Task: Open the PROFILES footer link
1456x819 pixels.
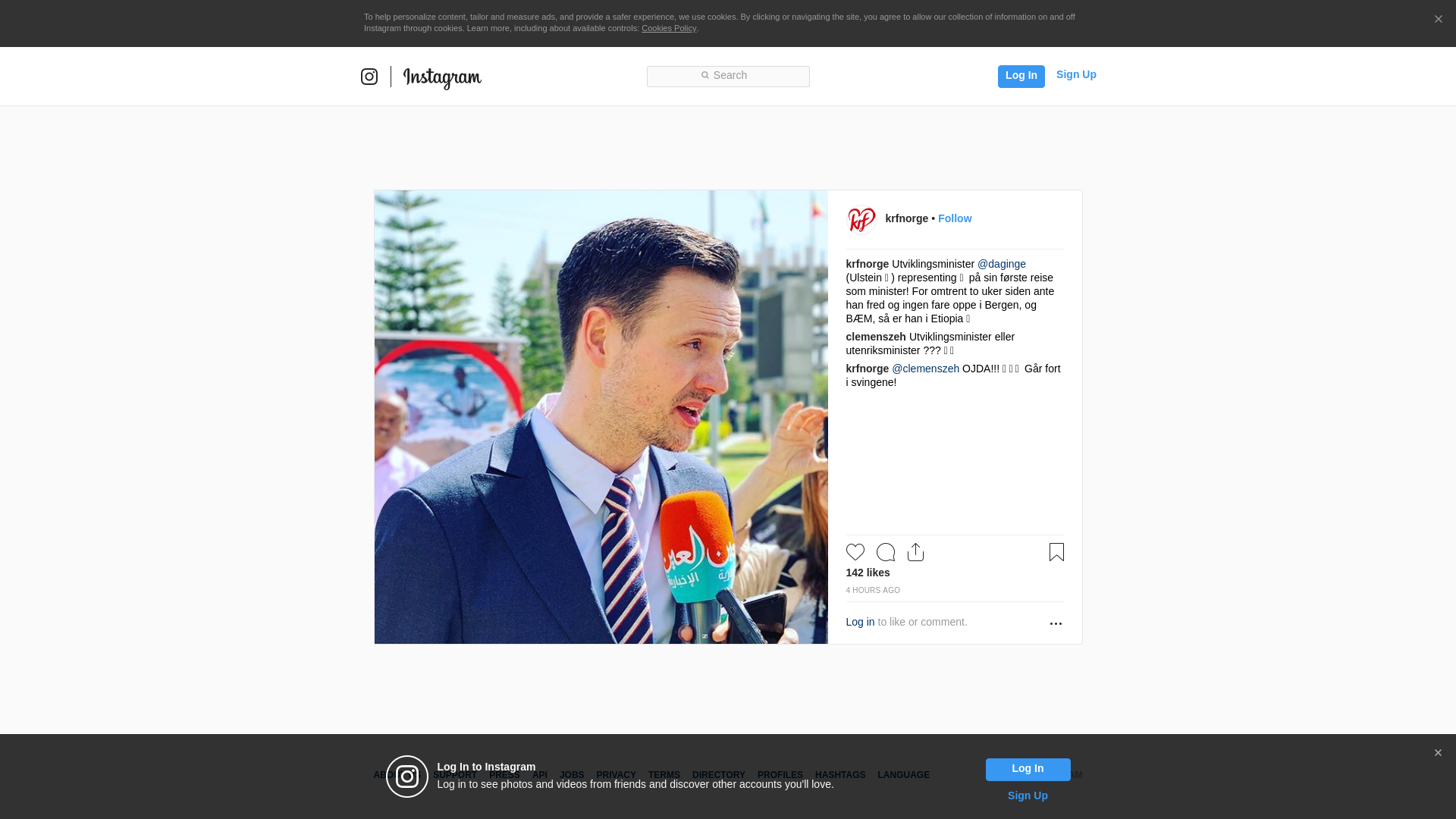Action: coord(780,775)
